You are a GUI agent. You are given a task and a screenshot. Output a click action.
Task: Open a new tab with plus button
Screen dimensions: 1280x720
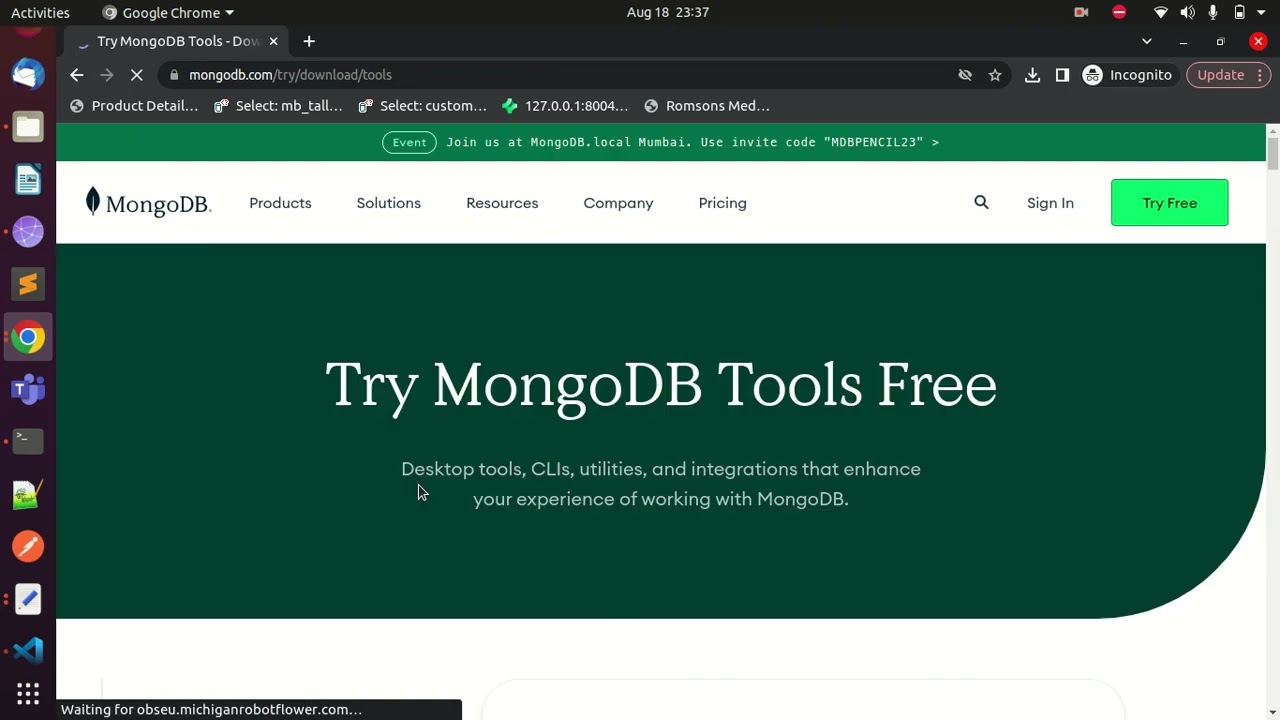click(x=309, y=41)
